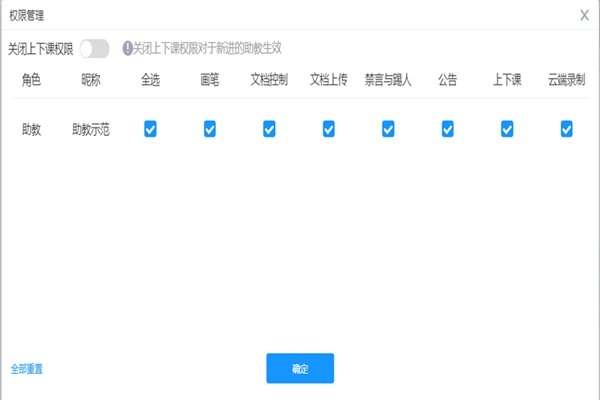
Task: Click the 全部重置 link
Action: 27,369
